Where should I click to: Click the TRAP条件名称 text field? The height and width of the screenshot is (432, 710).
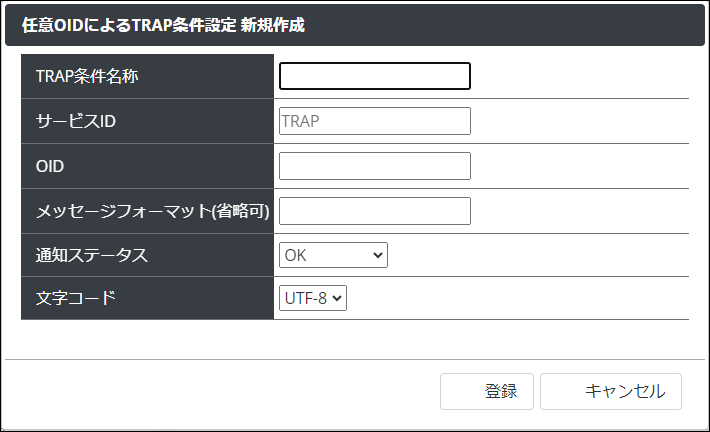click(374, 76)
